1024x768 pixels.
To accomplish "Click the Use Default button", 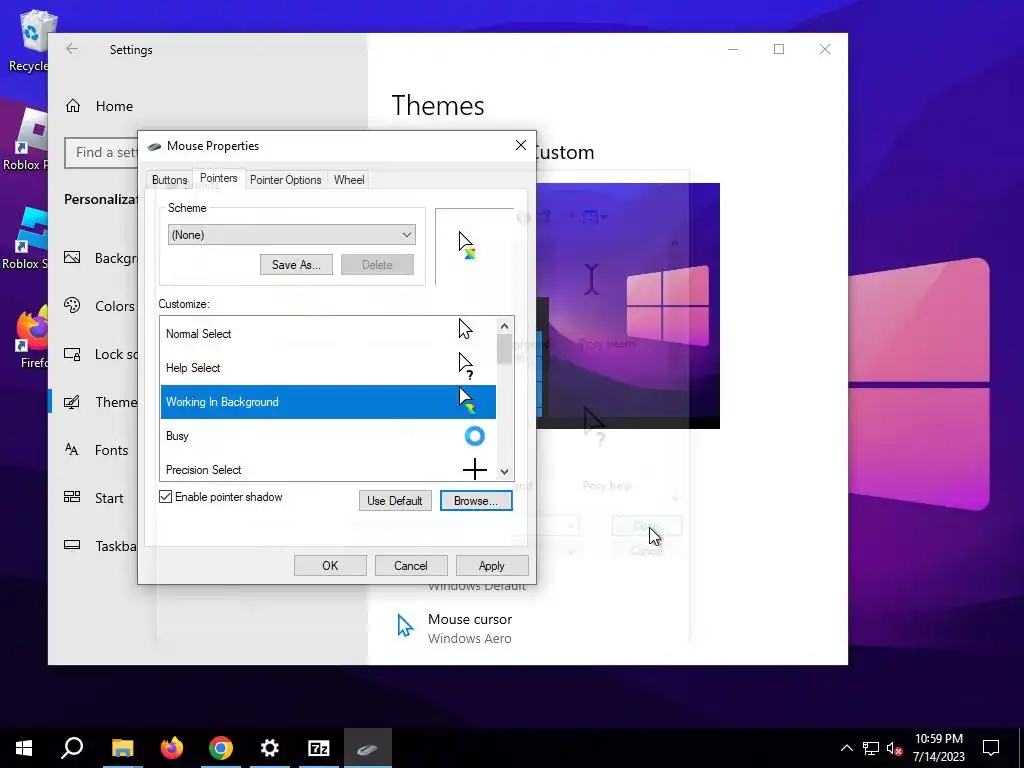I will tap(395, 501).
